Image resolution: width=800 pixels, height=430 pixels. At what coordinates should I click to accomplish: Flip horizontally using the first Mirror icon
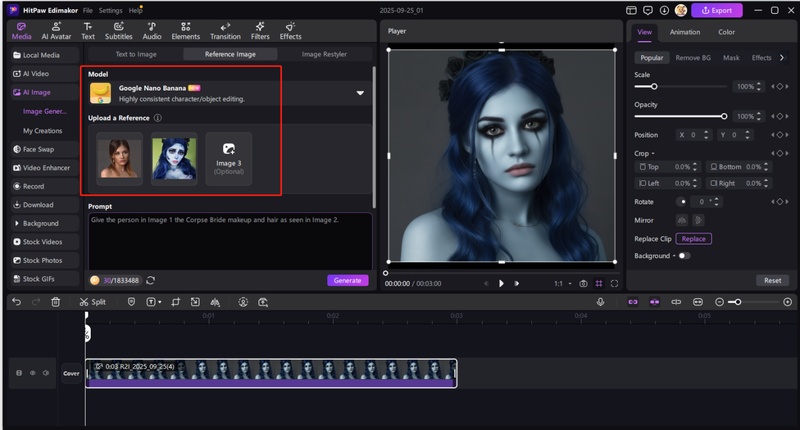[x=682, y=220]
